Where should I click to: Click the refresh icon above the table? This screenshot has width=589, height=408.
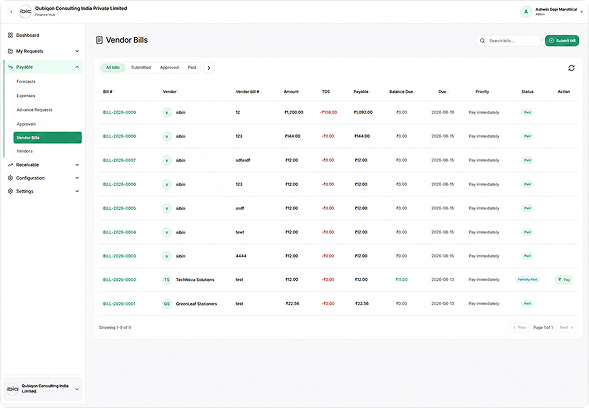[571, 68]
